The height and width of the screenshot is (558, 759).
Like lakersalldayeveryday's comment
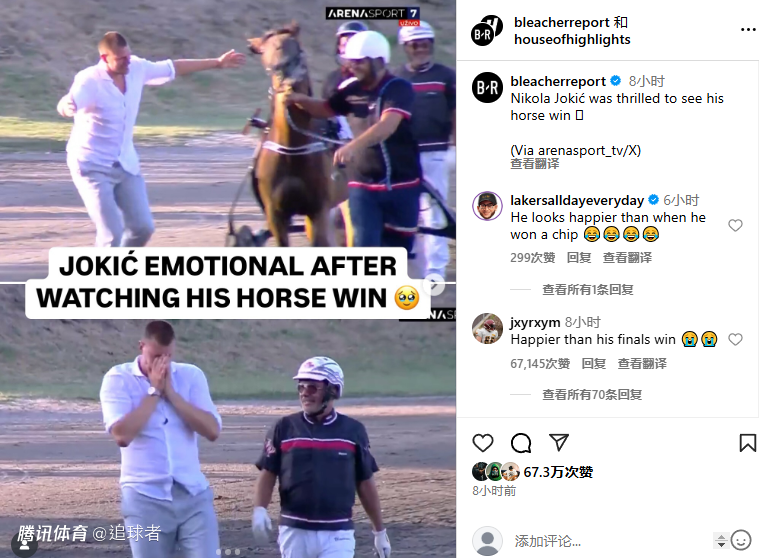click(x=735, y=226)
